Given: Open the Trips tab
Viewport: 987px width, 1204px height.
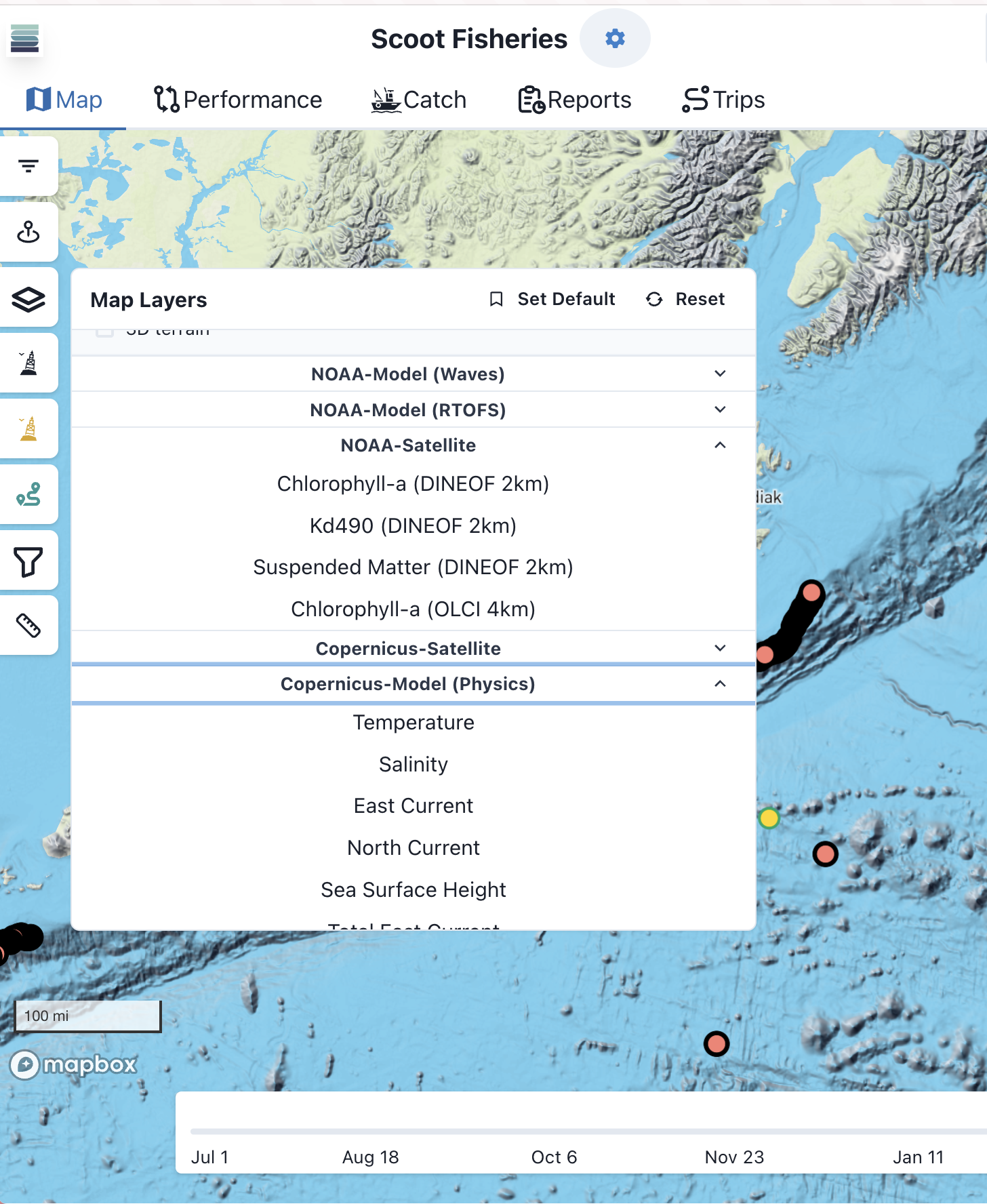Looking at the screenshot, I should pos(723,100).
